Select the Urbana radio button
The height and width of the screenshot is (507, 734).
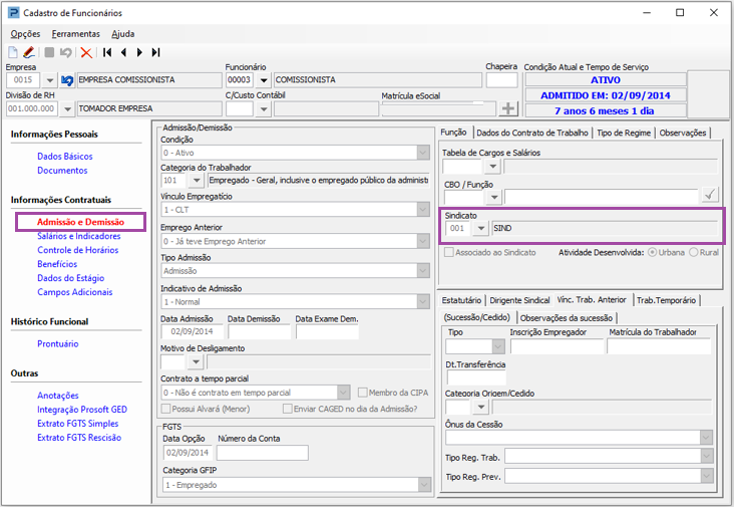tap(652, 252)
